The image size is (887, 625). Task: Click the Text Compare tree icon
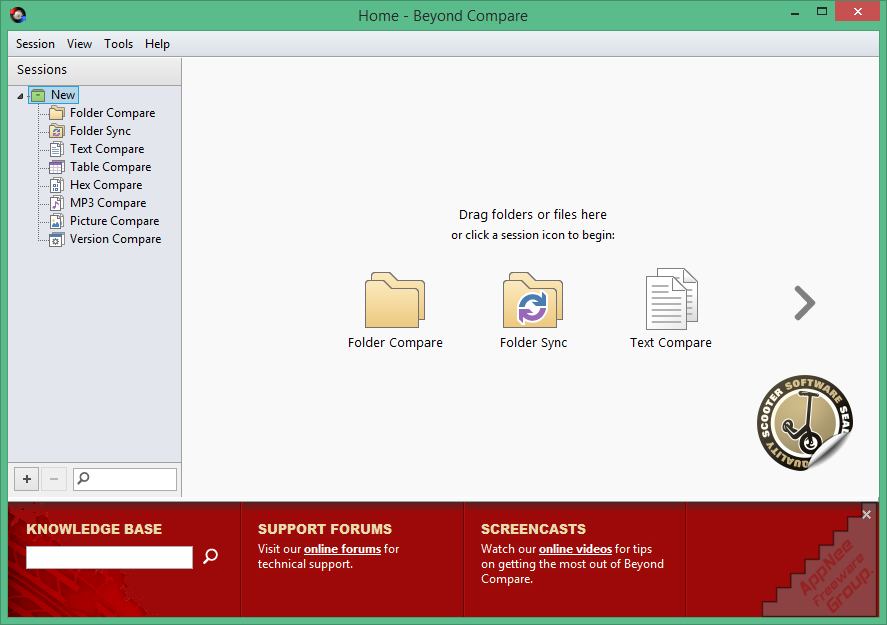point(57,149)
